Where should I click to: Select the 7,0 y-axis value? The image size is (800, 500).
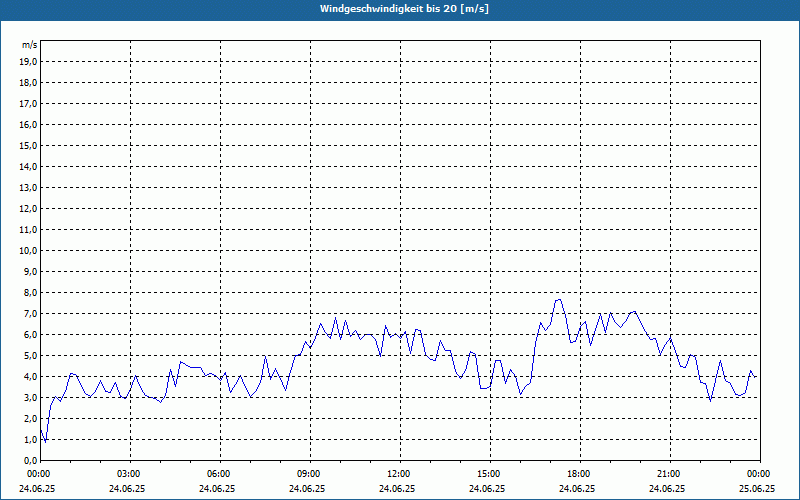coord(30,313)
